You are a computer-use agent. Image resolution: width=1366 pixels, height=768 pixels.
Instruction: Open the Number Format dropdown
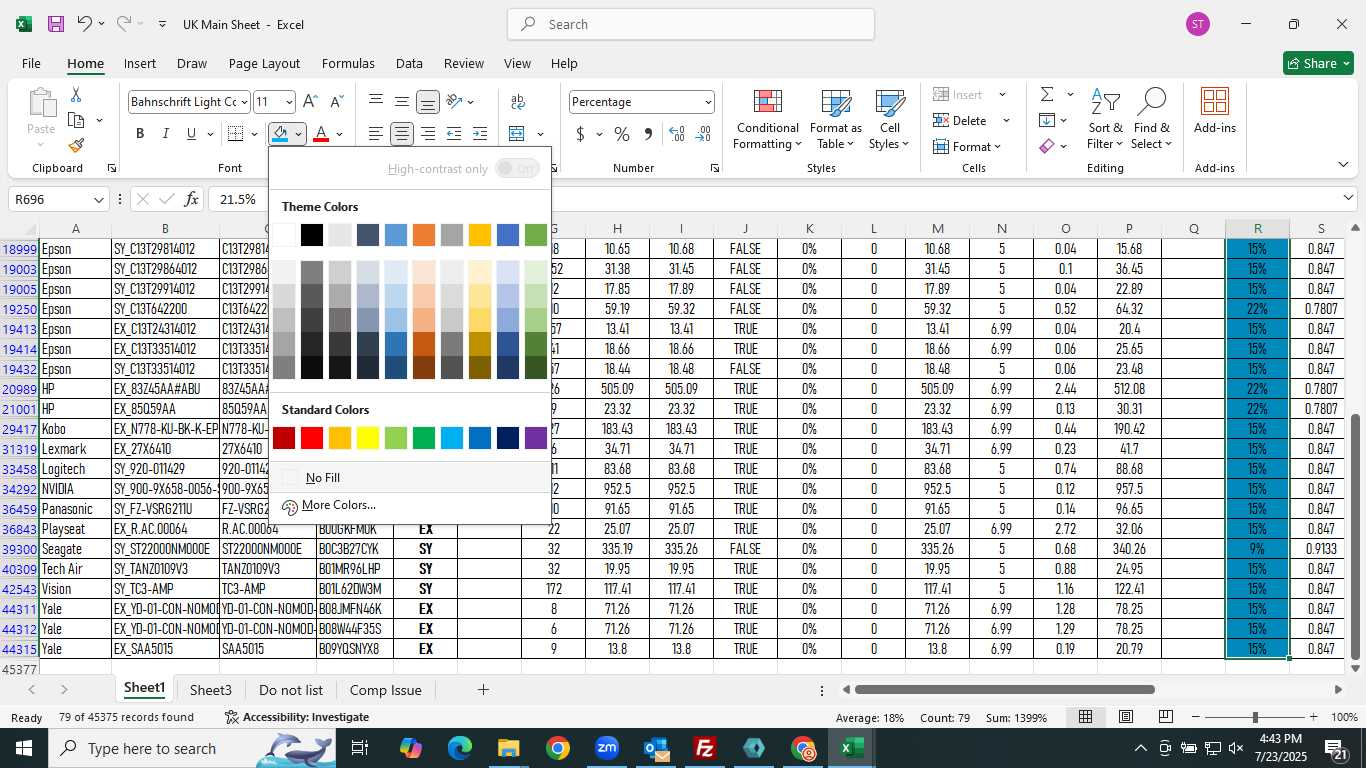[x=708, y=102]
